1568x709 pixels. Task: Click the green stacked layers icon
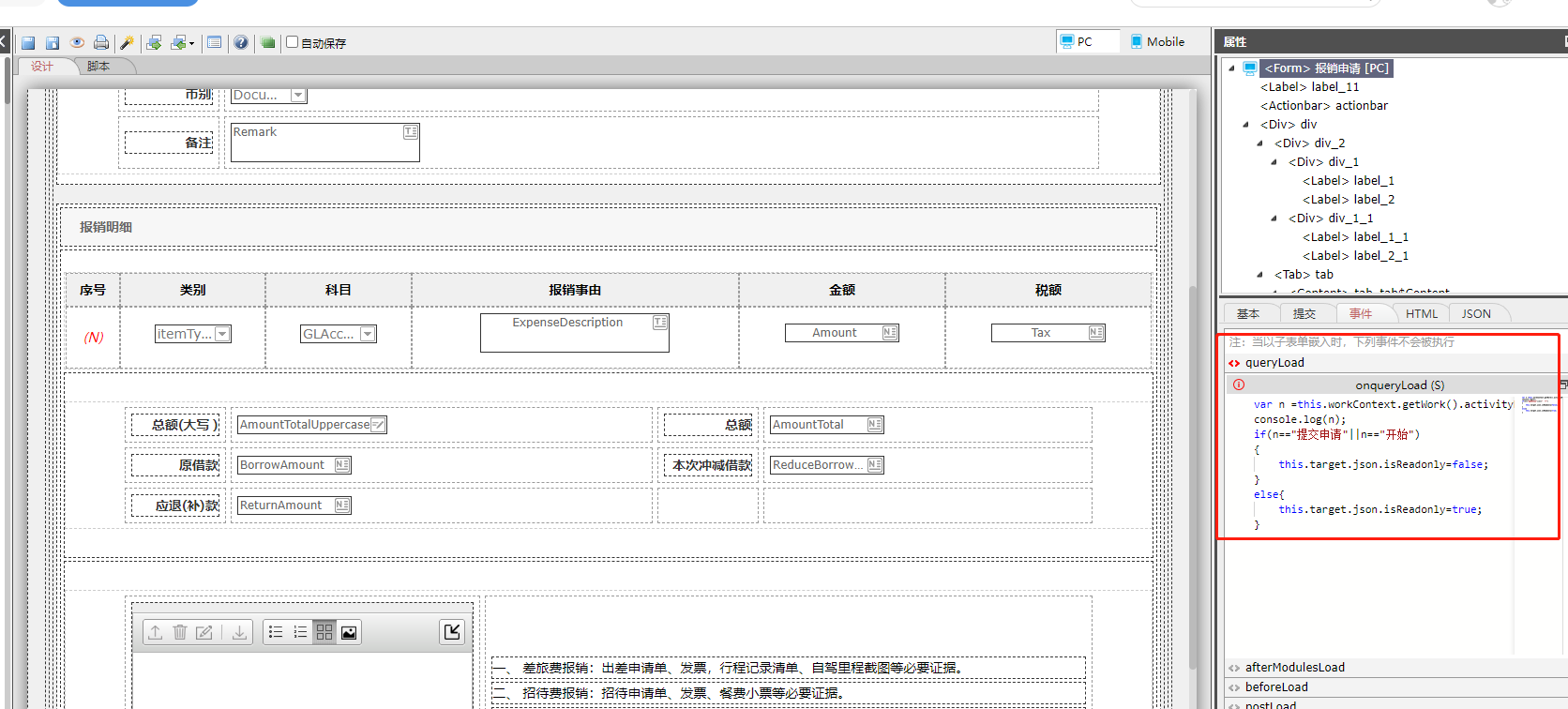[267, 43]
